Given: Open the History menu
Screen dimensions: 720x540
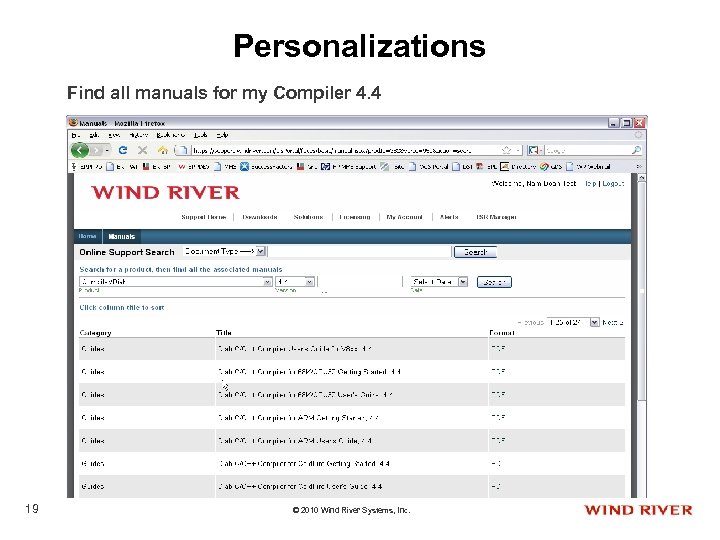Looking at the screenshot, I should click(x=139, y=135).
